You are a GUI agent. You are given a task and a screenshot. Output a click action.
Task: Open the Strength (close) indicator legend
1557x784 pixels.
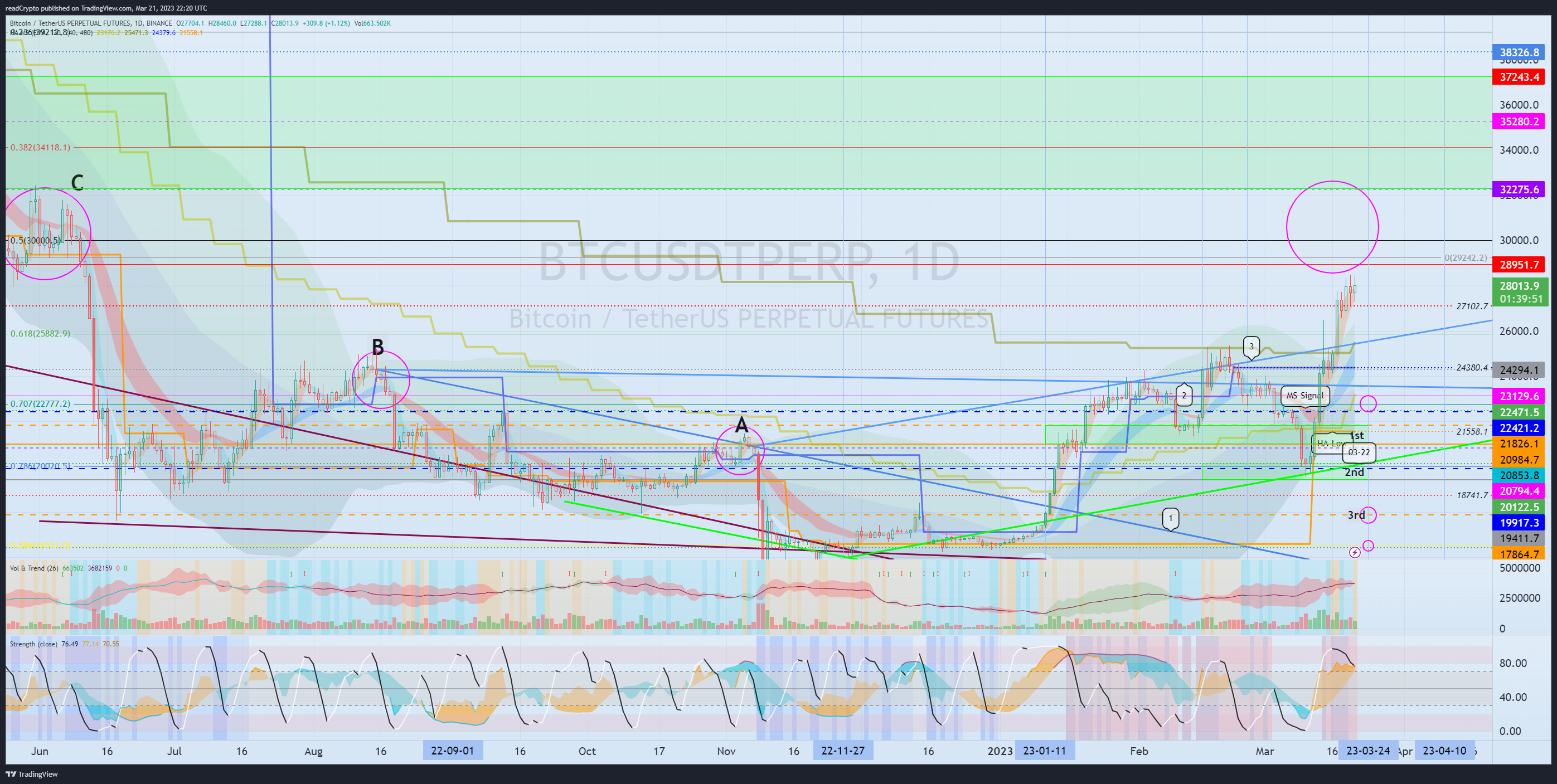coord(34,644)
